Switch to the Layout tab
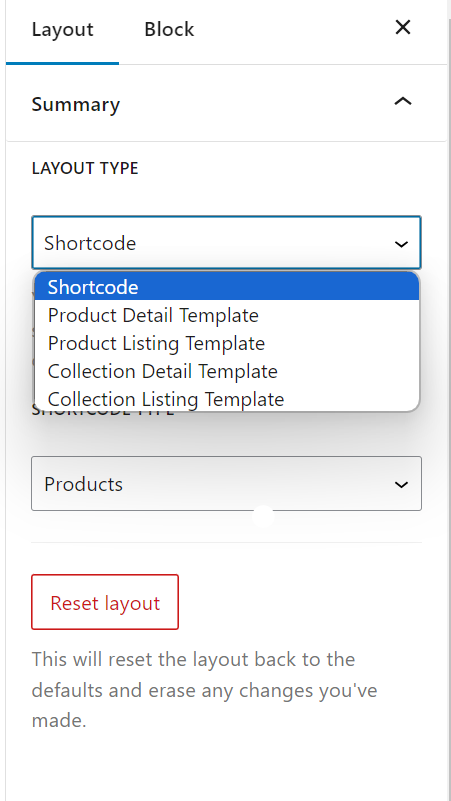 tap(62, 30)
